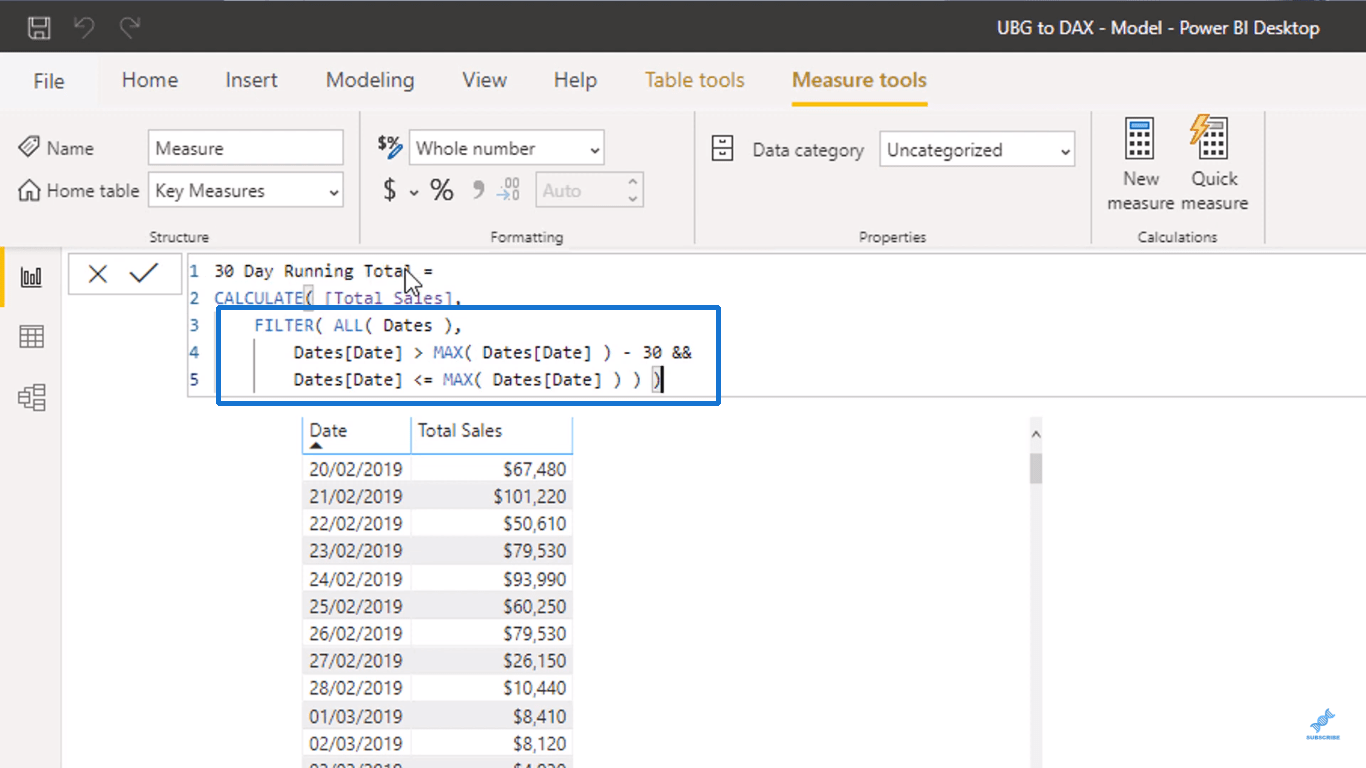Switch to the Insert tab
The image size is (1366, 768).
pos(251,80)
